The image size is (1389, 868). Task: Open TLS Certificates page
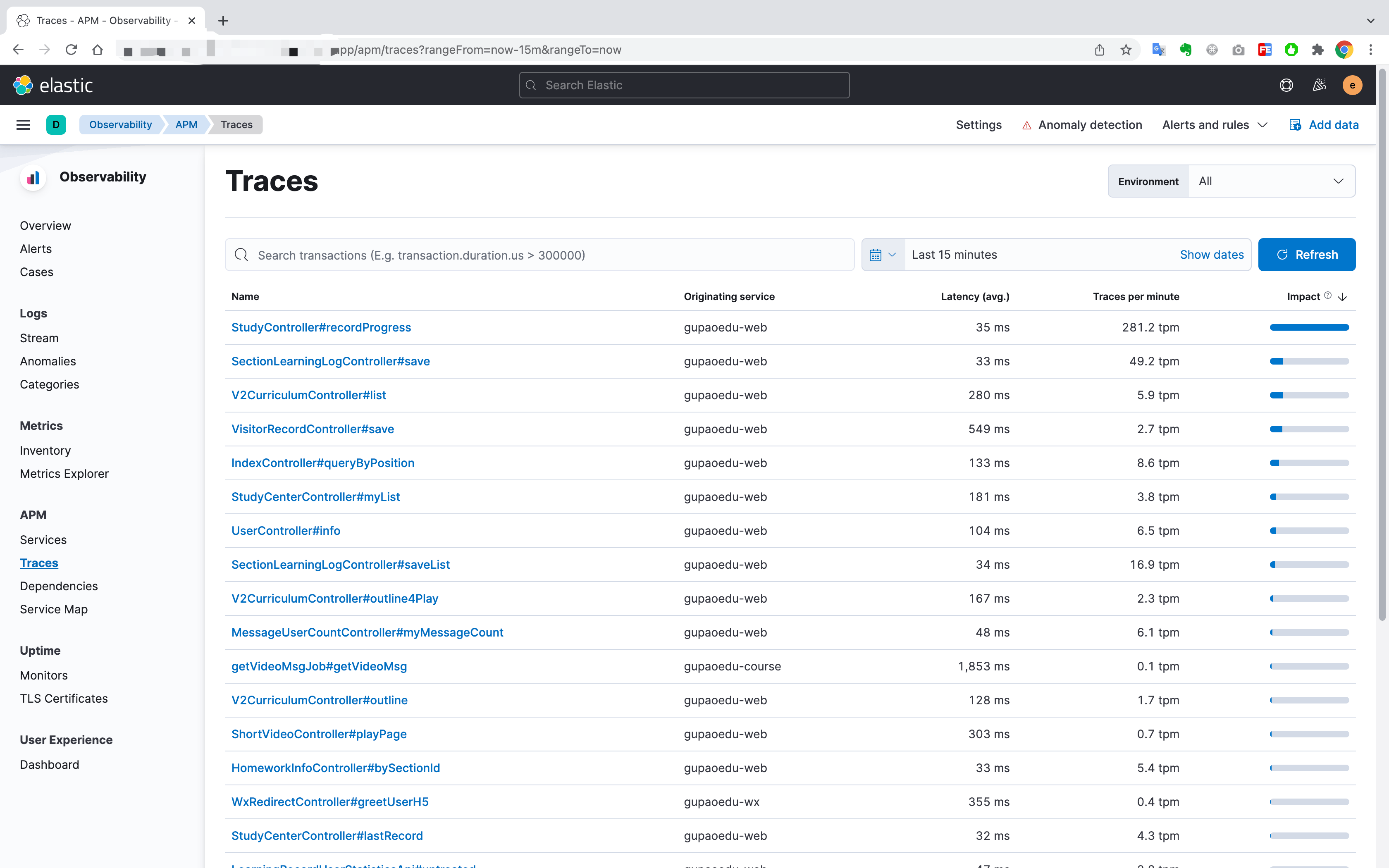[64, 699]
